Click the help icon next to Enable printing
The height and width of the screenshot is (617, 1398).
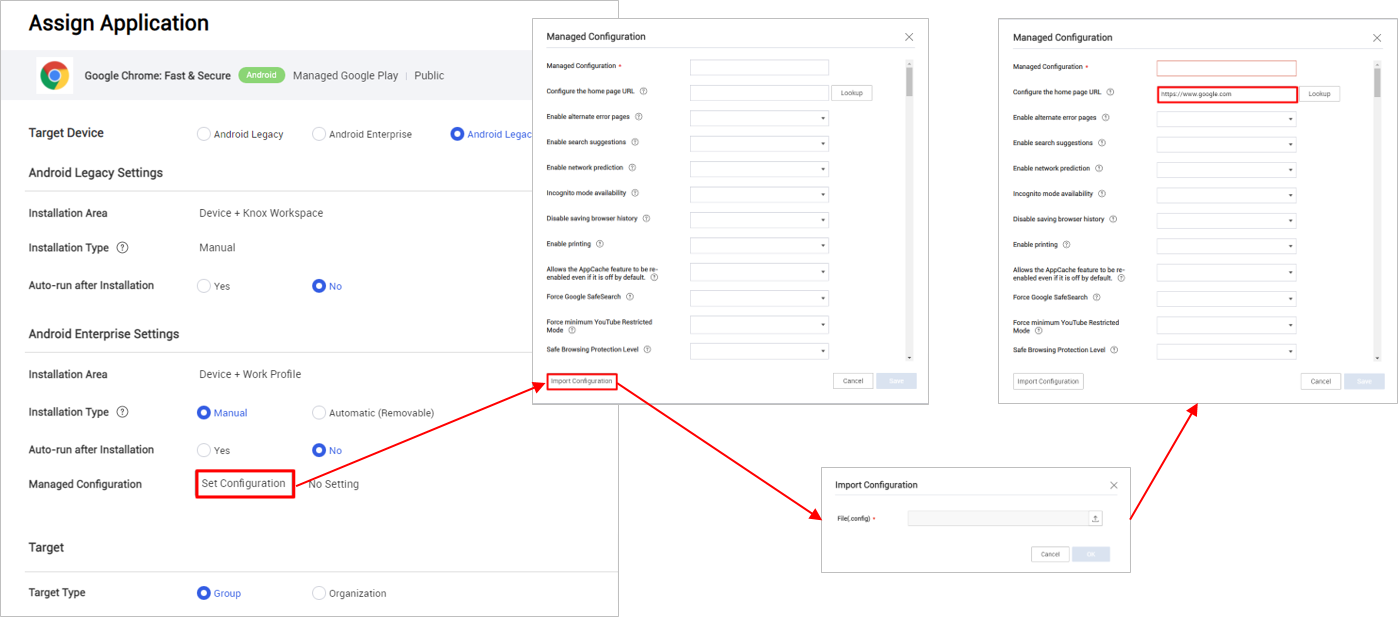pos(599,241)
